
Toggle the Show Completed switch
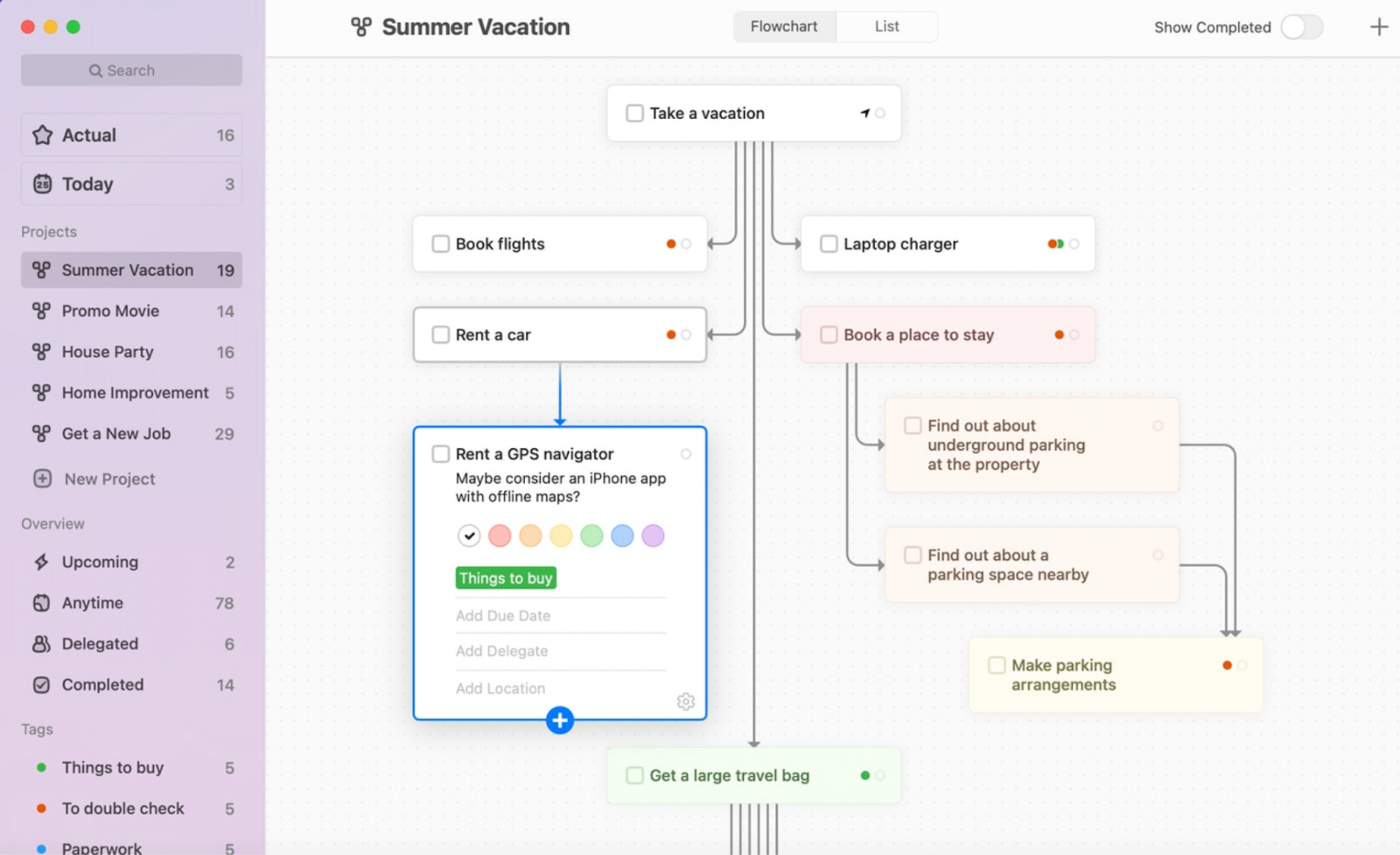[x=1301, y=27]
